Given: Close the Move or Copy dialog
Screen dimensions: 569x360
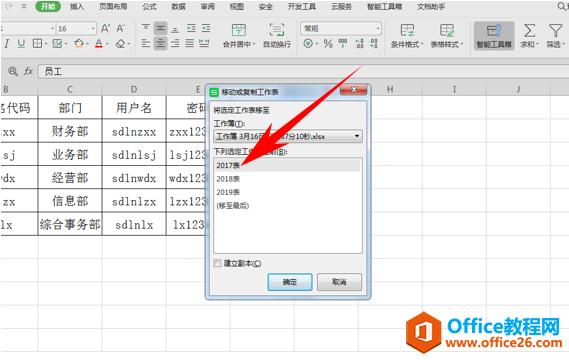Looking at the screenshot, I should pos(354,90).
